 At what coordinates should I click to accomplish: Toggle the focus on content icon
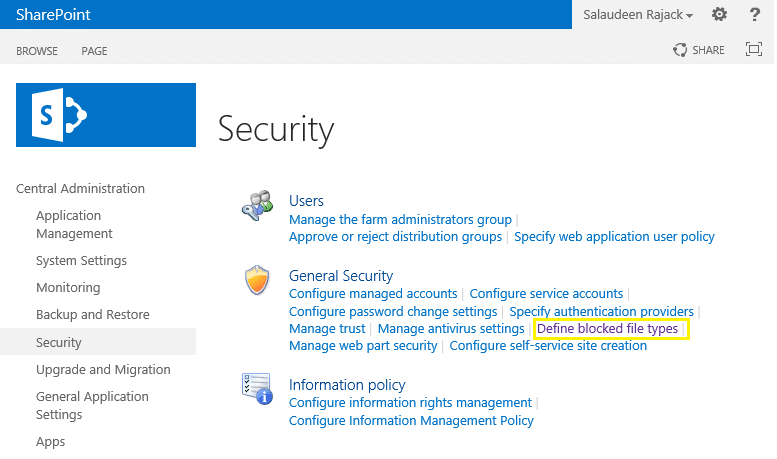(x=754, y=50)
